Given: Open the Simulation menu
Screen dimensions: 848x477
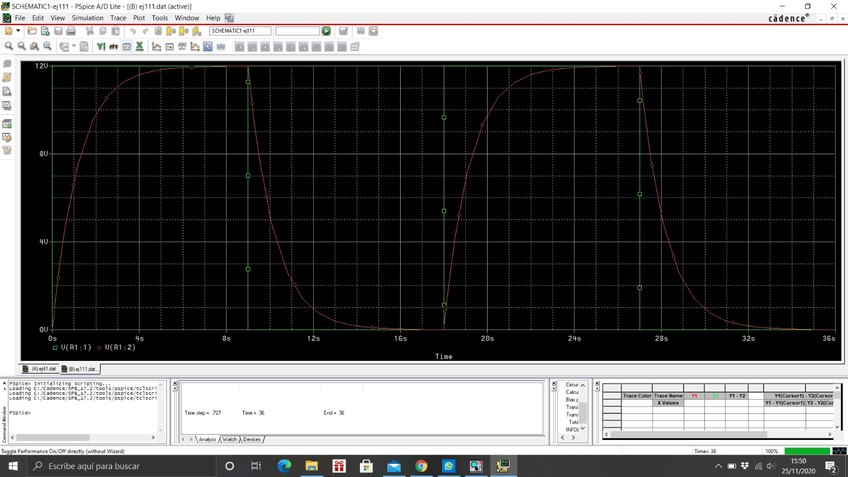Looking at the screenshot, I should pos(87,18).
